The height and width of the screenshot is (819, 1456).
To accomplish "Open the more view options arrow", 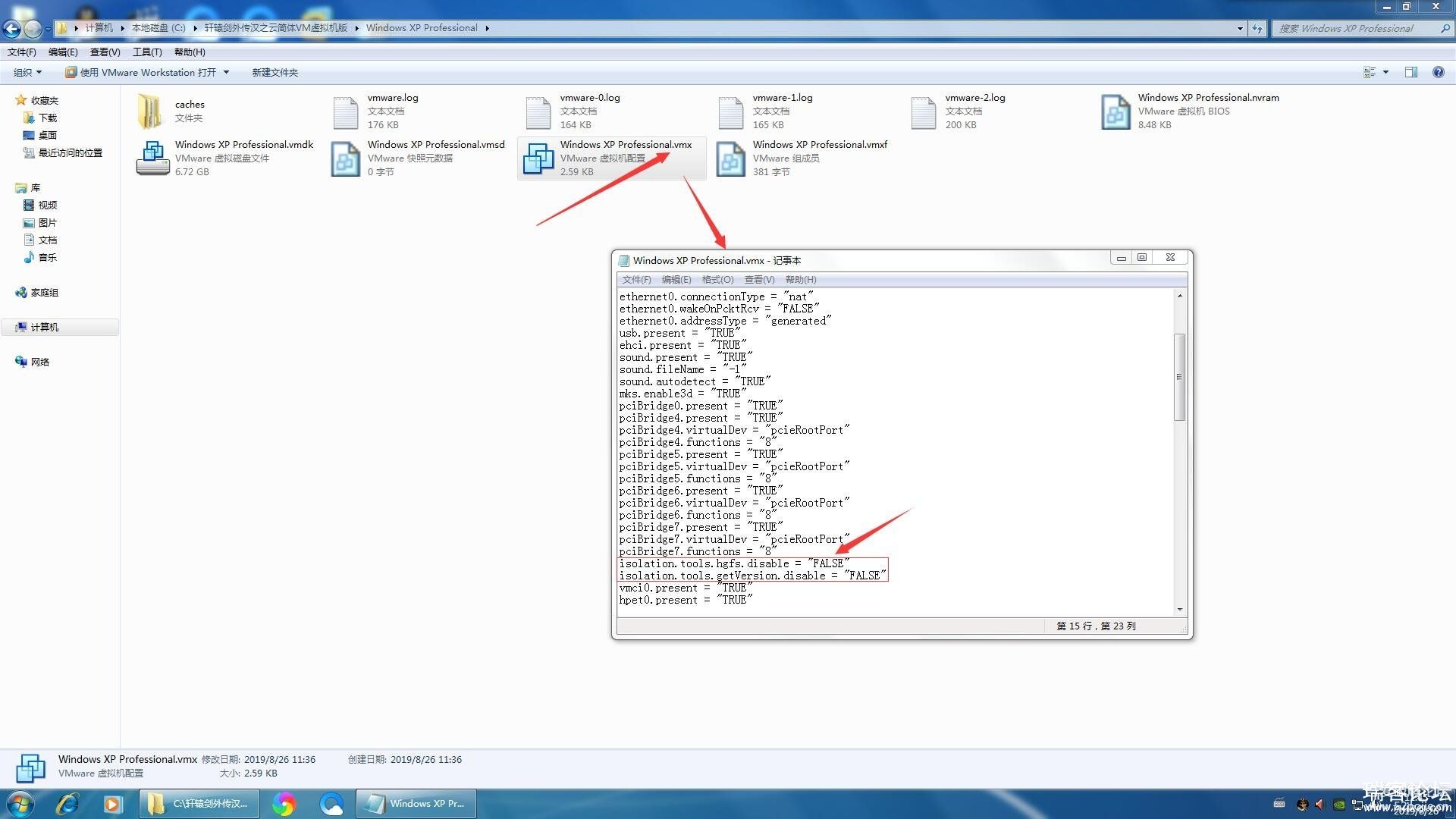I will tap(1385, 73).
